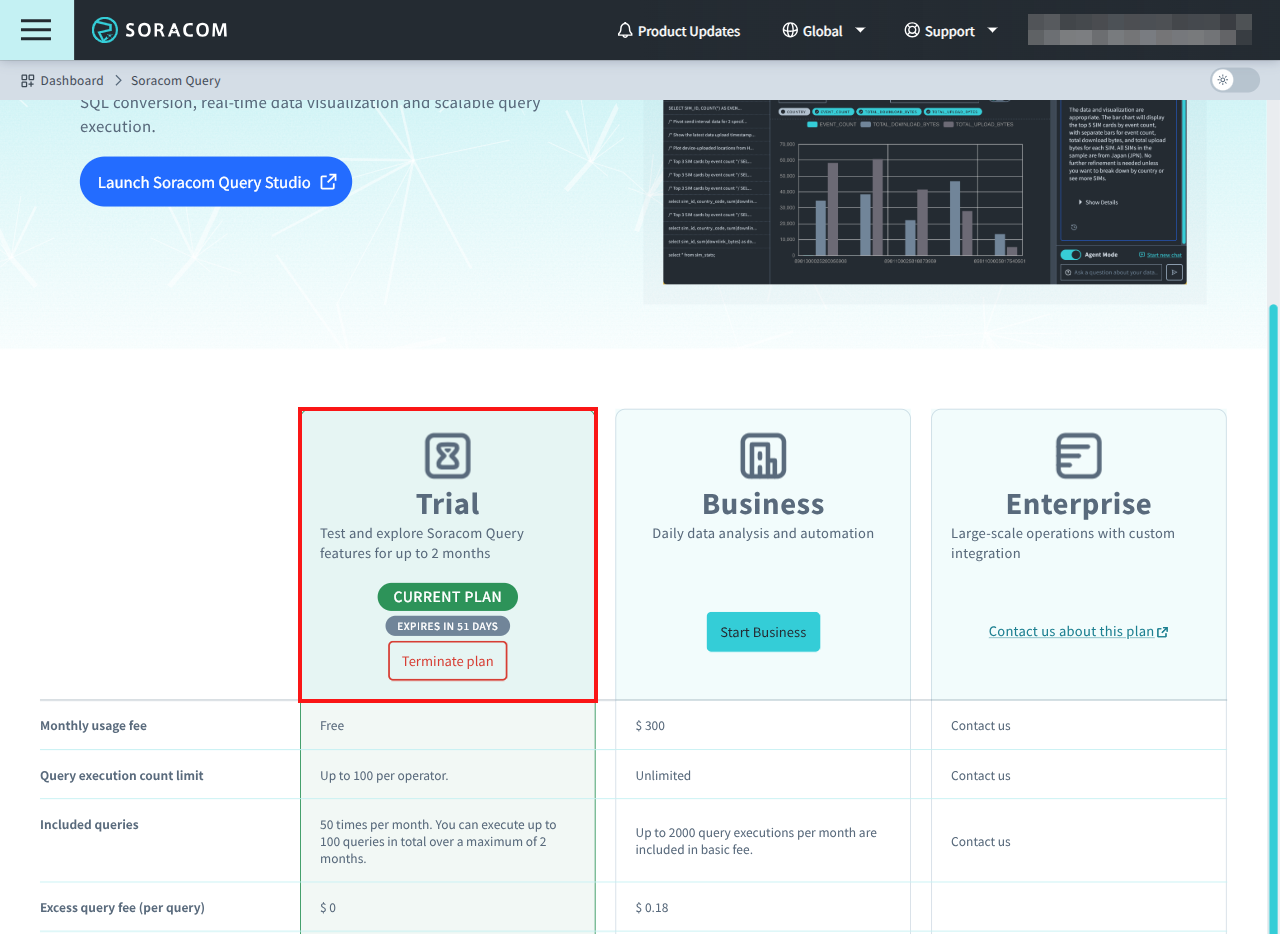This screenshot has width=1280, height=934.
Task: Click external link icon beside Contact us
Action: (x=1162, y=632)
